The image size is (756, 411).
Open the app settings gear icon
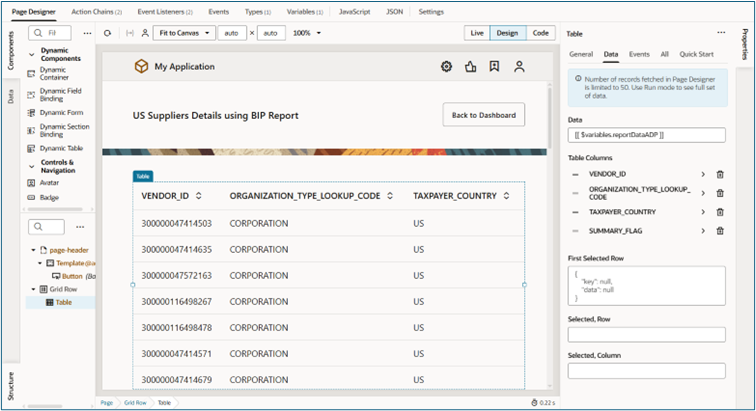(x=446, y=67)
